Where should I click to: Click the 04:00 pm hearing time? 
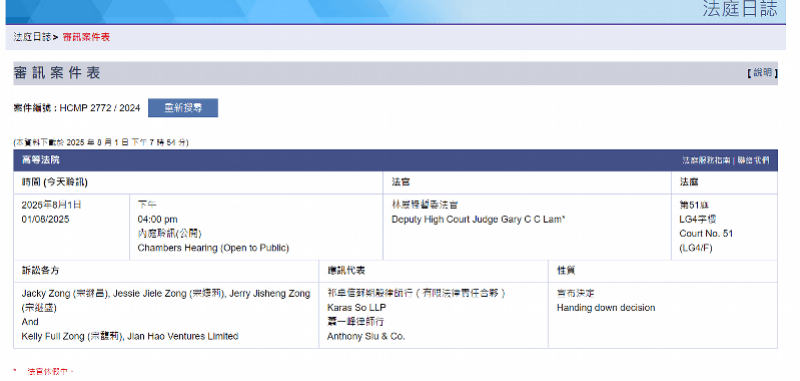pyautogui.click(x=158, y=219)
